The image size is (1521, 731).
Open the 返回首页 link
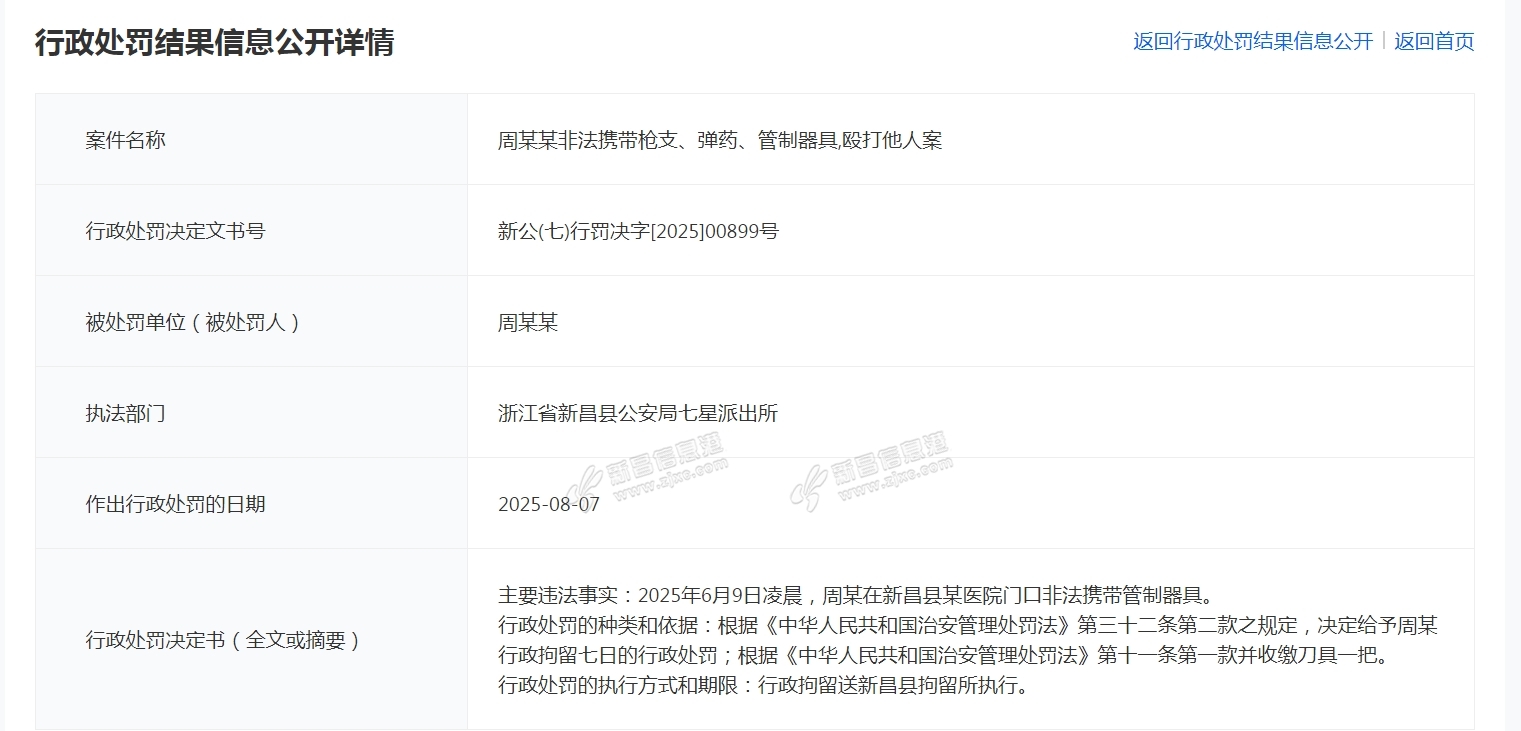click(x=1434, y=41)
